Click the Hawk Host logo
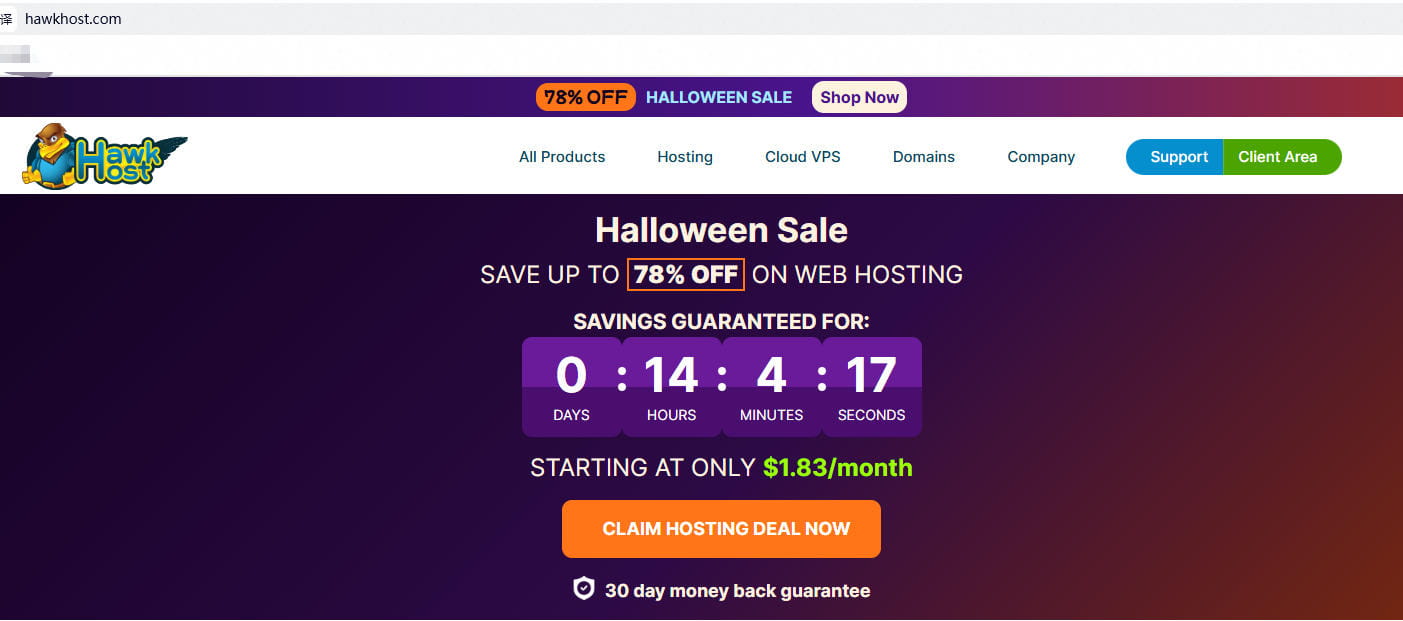The width and height of the screenshot is (1403, 621). pyautogui.click(x=105, y=155)
